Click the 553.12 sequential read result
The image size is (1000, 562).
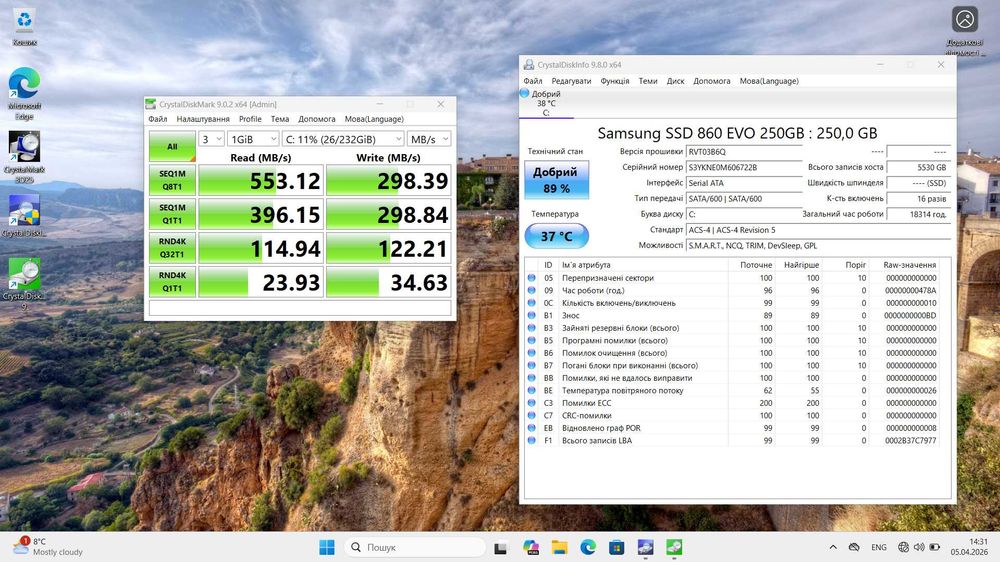(x=260, y=181)
